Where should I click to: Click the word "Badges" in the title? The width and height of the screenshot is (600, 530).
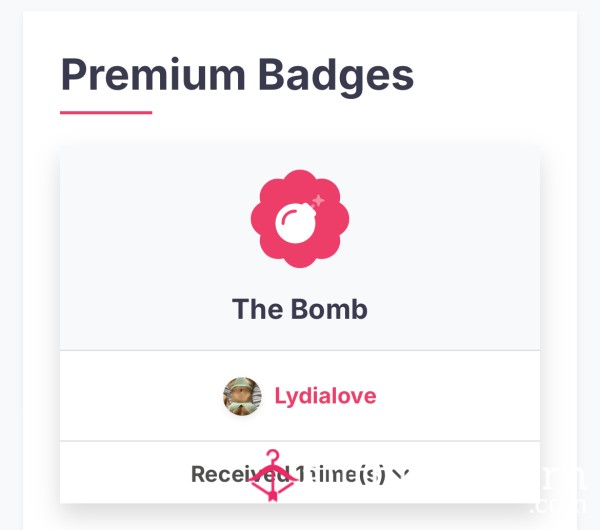click(336, 76)
